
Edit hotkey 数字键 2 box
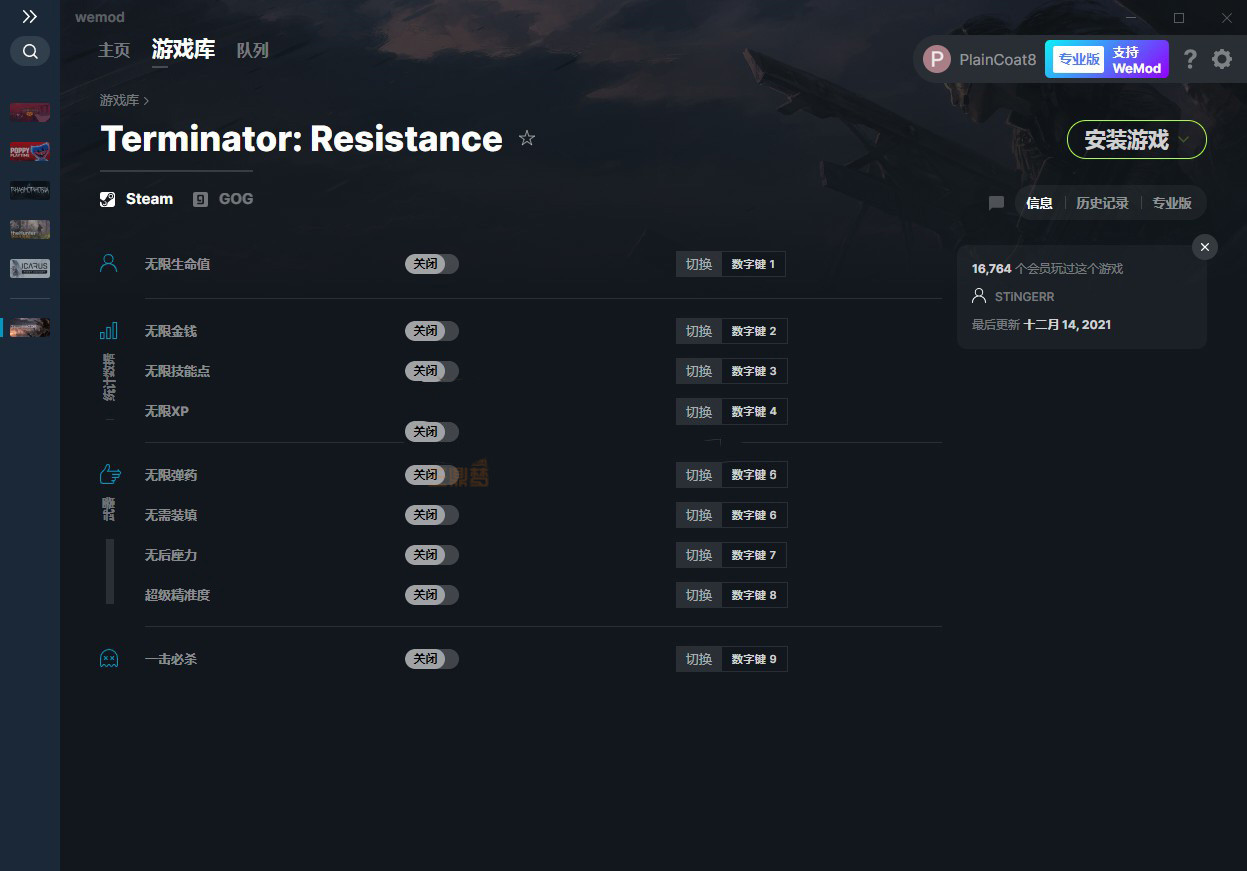point(754,331)
